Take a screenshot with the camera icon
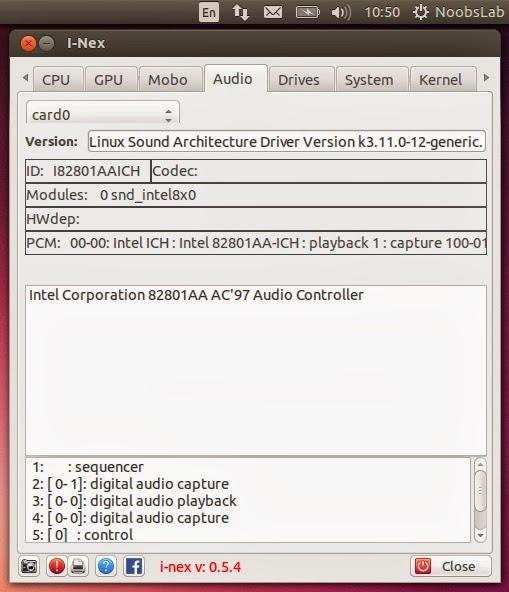The image size is (509, 592). click(29, 566)
